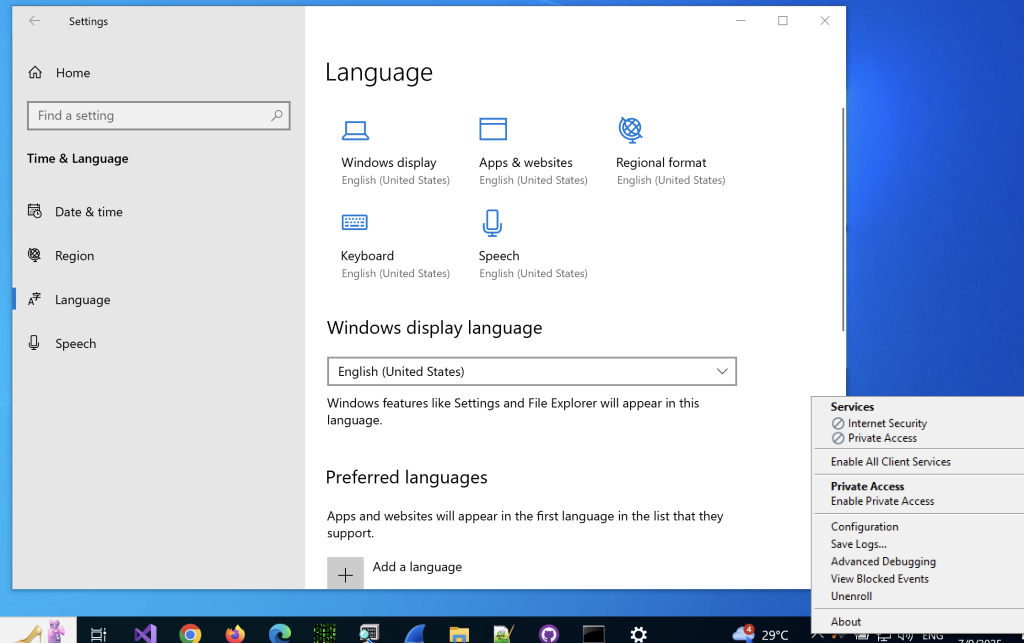Image resolution: width=1024 pixels, height=643 pixels.
Task: Click the Keyboard tile icon
Action: tap(355, 223)
